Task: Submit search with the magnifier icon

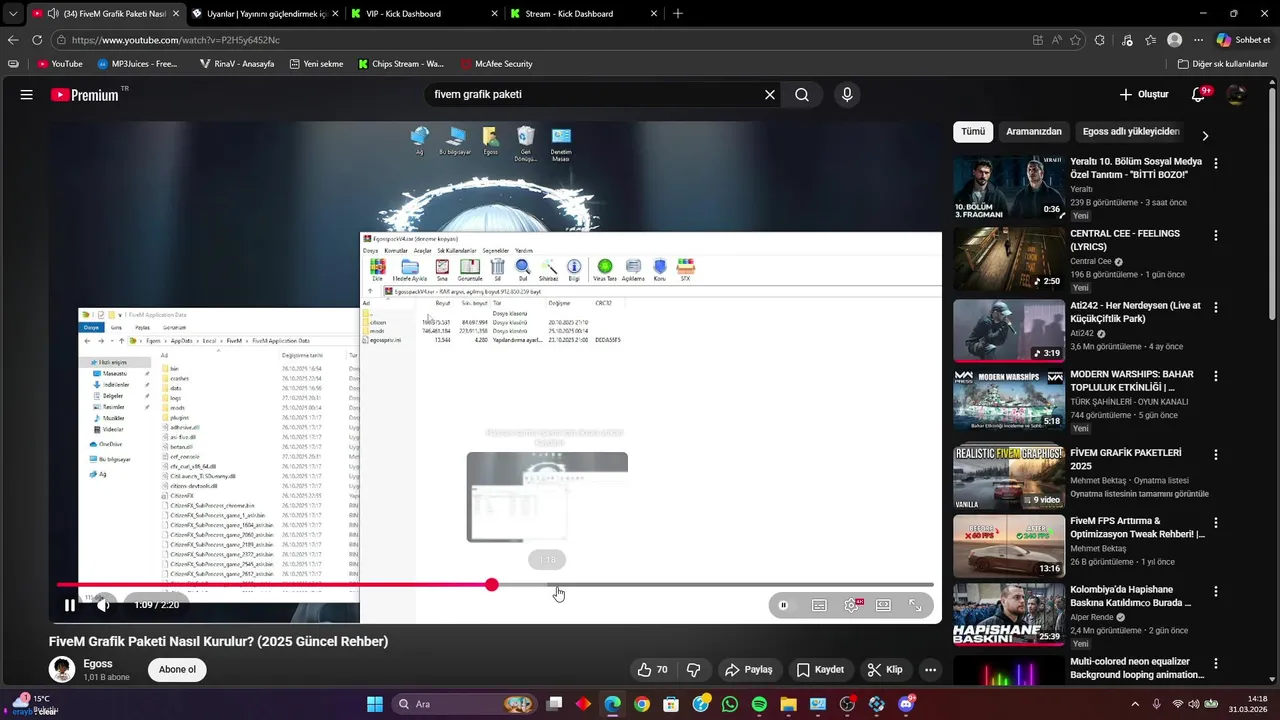Action: pyautogui.click(x=802, y=95)
